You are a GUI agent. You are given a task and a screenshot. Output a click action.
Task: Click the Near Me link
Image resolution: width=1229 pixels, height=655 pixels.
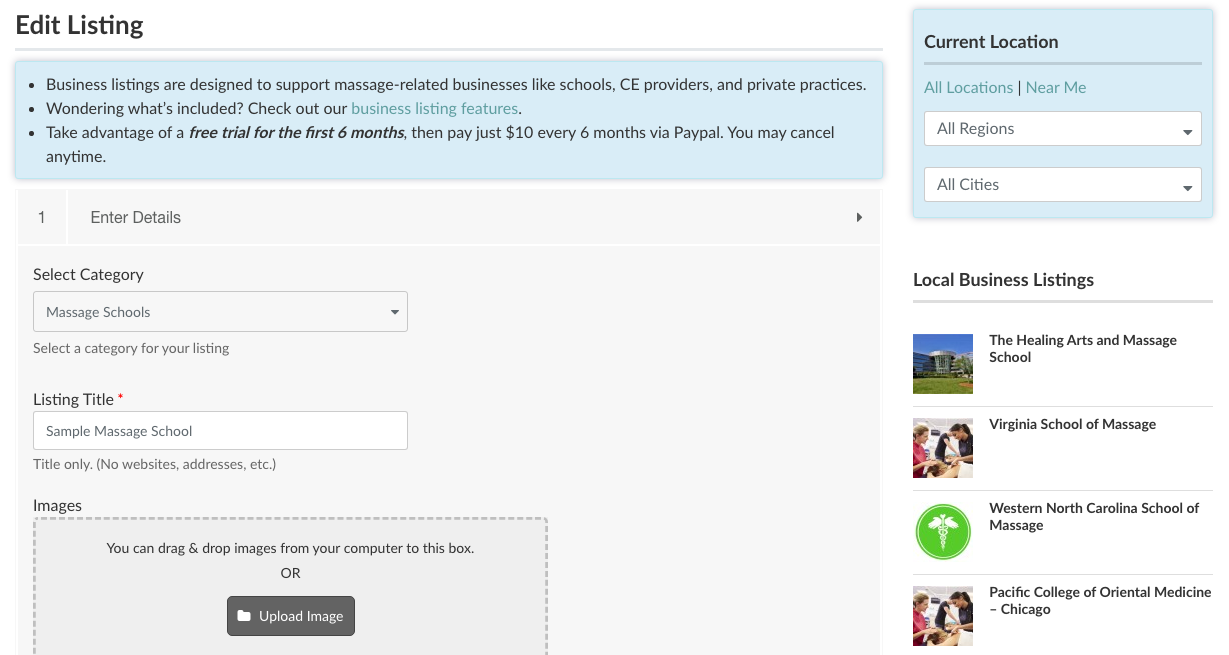coord(1055,87)
